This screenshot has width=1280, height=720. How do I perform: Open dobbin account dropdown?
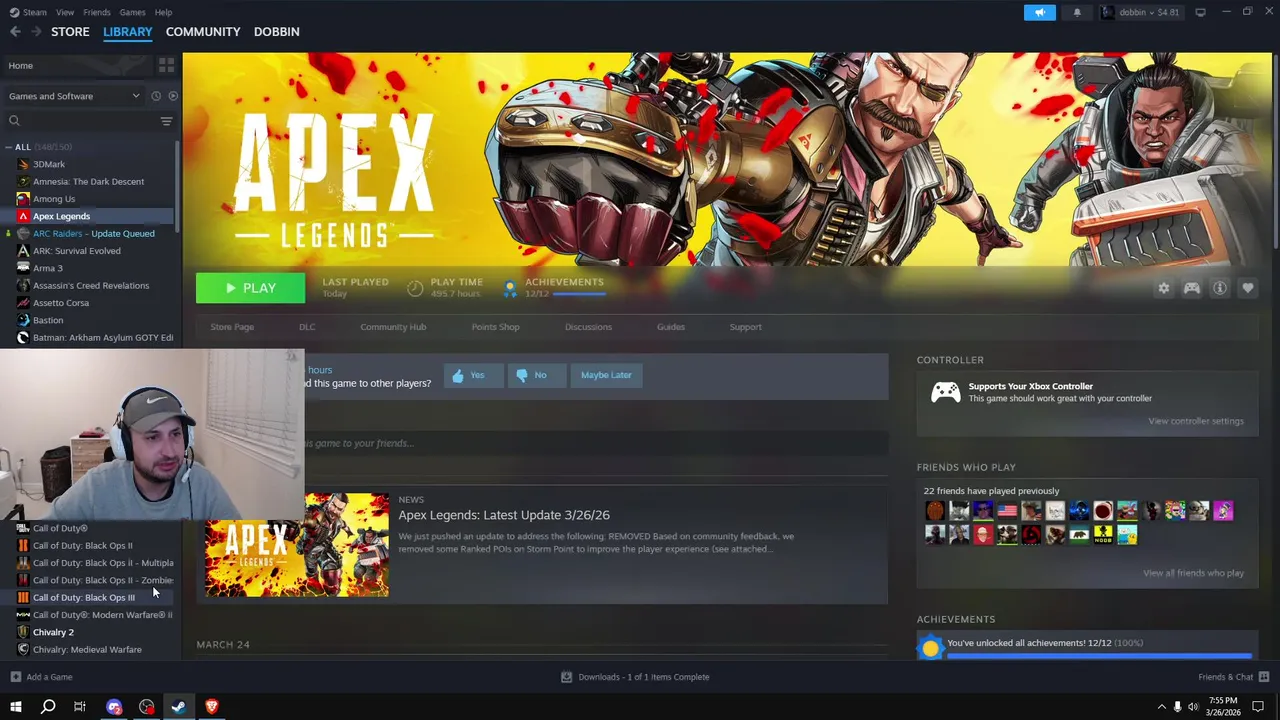[1140, 12]
